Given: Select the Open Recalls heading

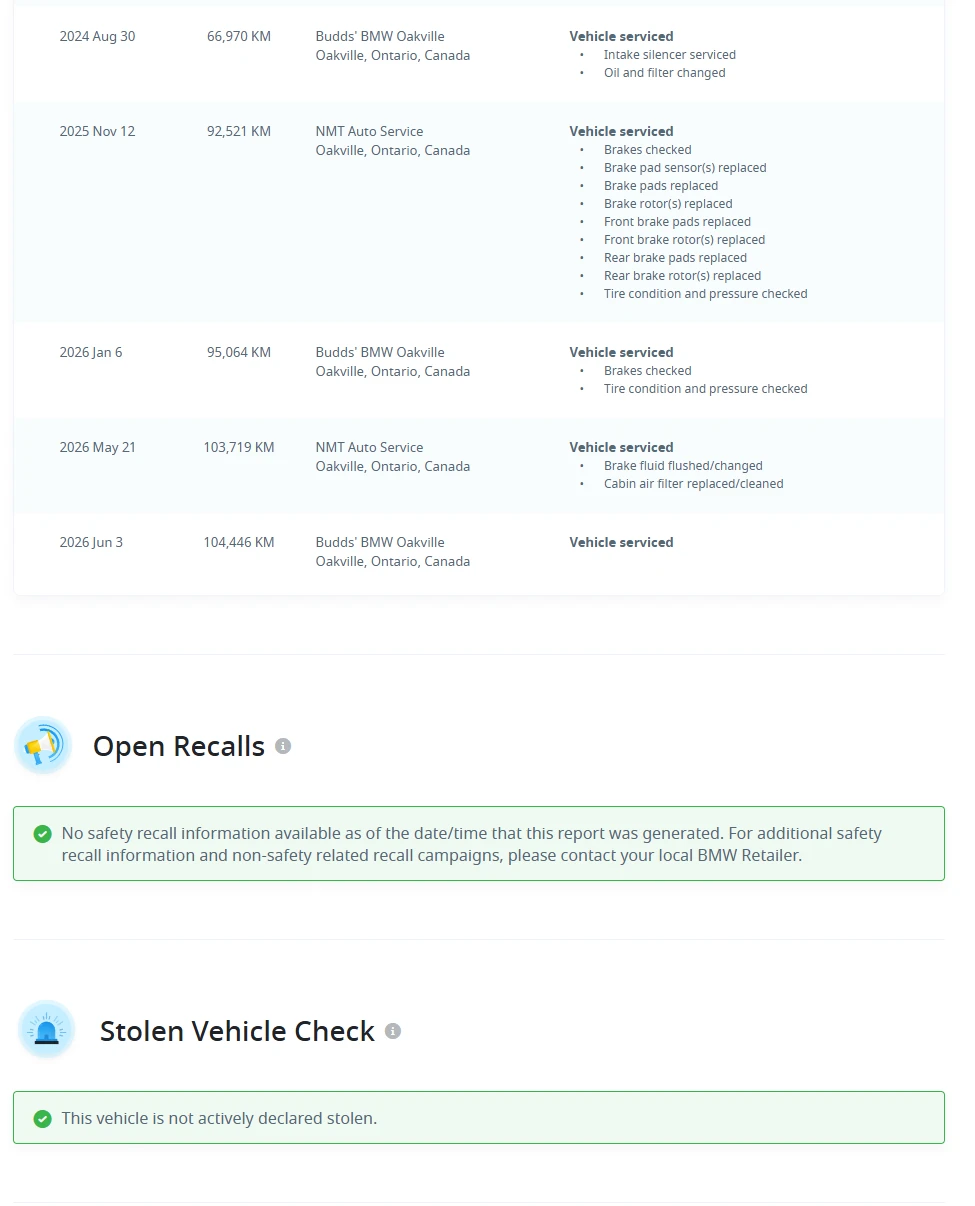Looking at the screenshot, I should tap(179, 746).
